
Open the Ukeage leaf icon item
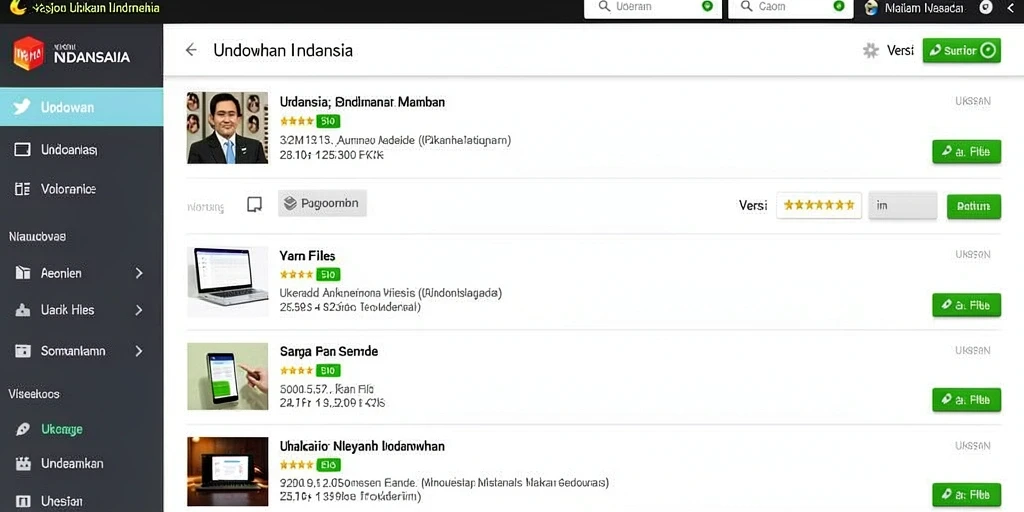22,430
